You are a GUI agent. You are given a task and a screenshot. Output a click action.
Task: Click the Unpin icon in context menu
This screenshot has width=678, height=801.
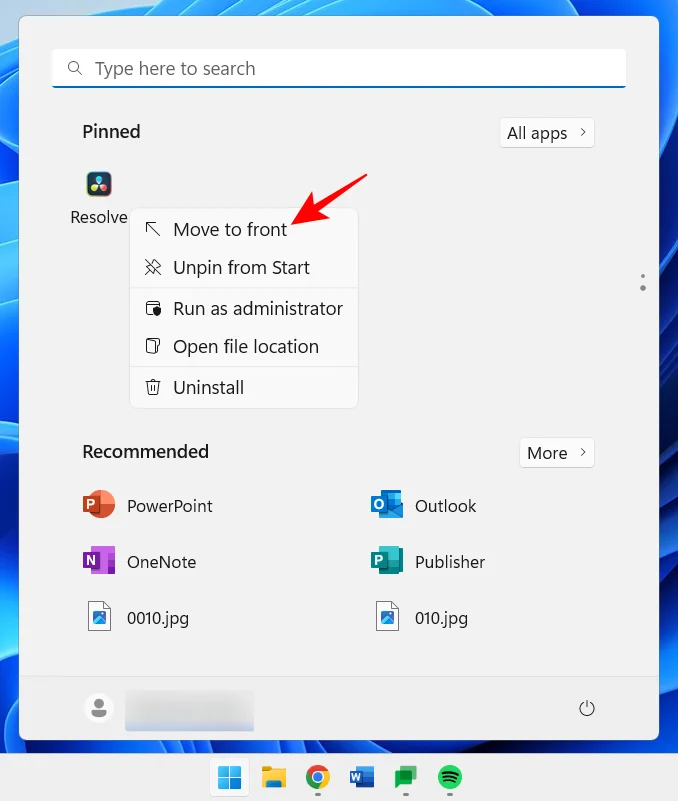click(x=153, y=267)
